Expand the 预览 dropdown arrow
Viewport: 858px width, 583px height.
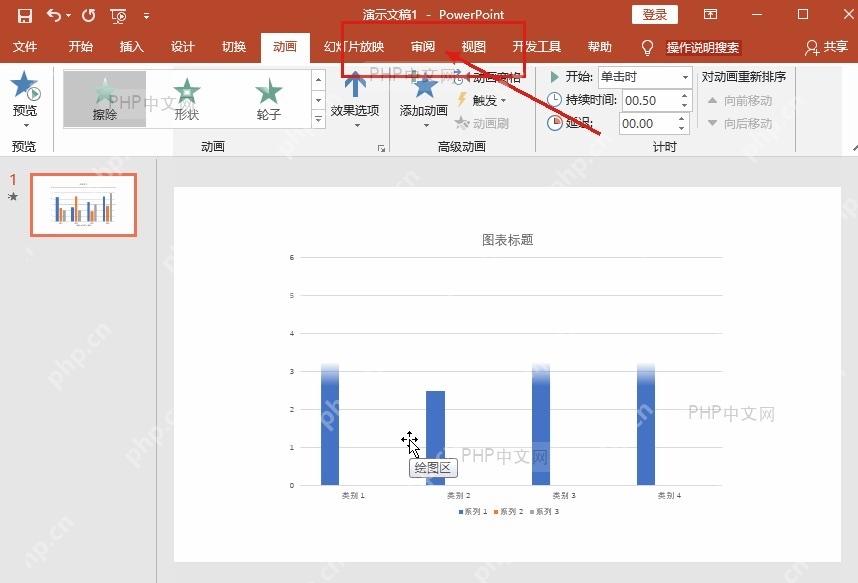26,125
